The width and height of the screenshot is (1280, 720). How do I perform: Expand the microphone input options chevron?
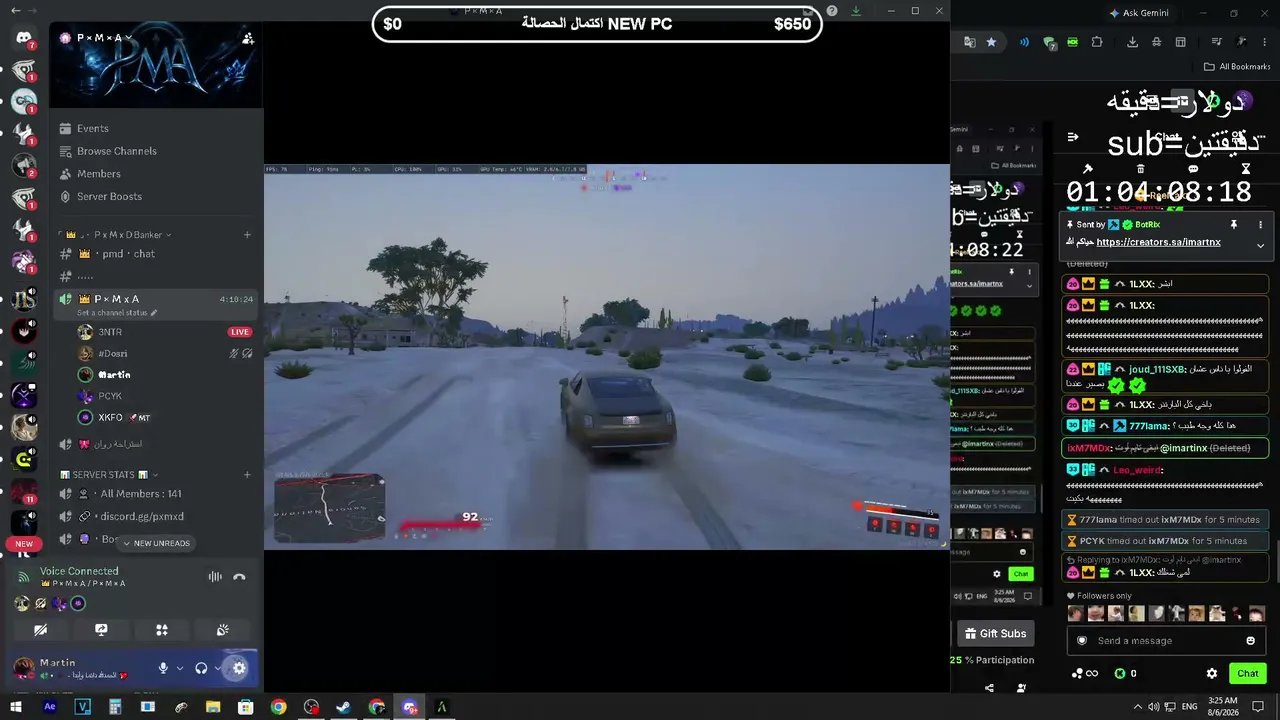click(180, 668)
